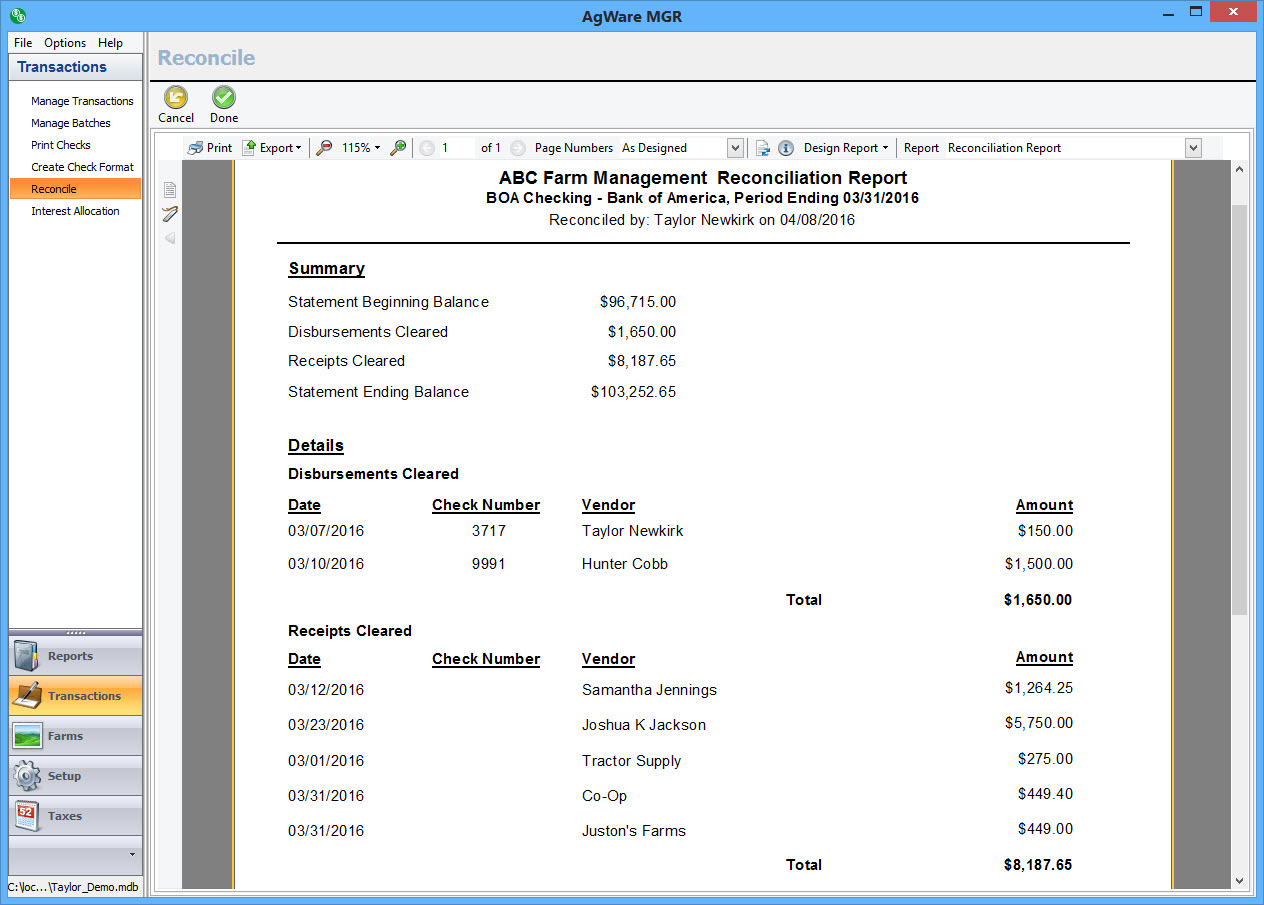Click the refresh report icon beside Page Numbers
This screenshot has width=1264, height=905.
[763, 148]
